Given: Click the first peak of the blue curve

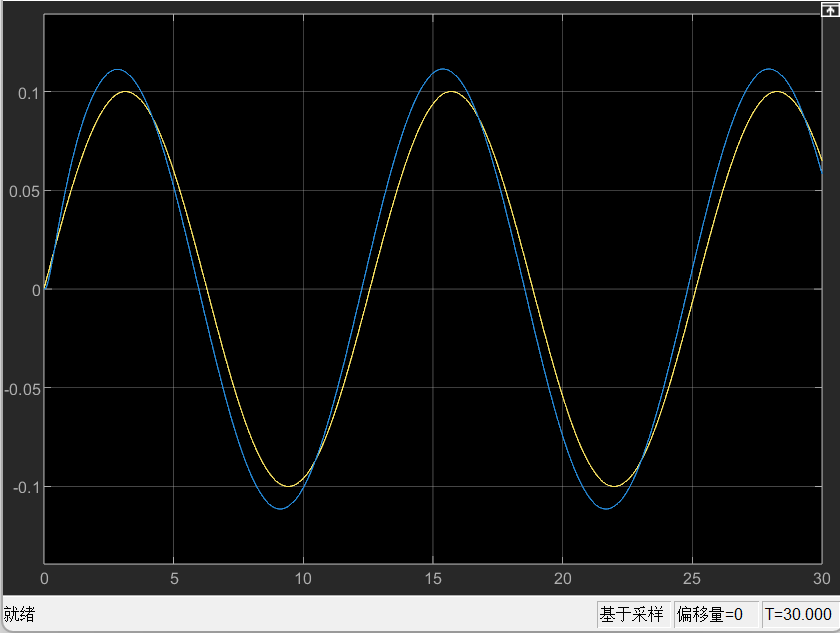Looking at the screenshot, I should click(117, 70).
